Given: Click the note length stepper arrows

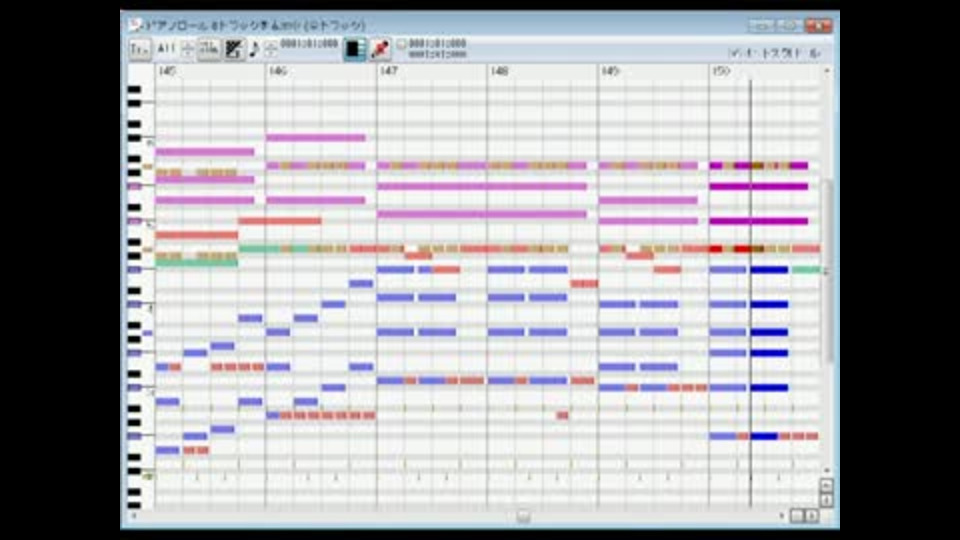Looking at the screenshot, I should click(x=271, y=50).
